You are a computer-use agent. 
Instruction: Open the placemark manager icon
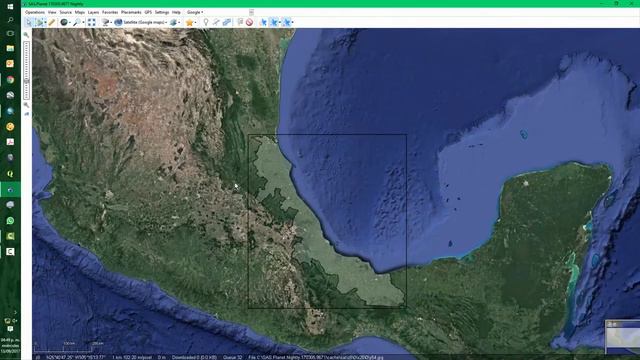[x=240, y=22]
